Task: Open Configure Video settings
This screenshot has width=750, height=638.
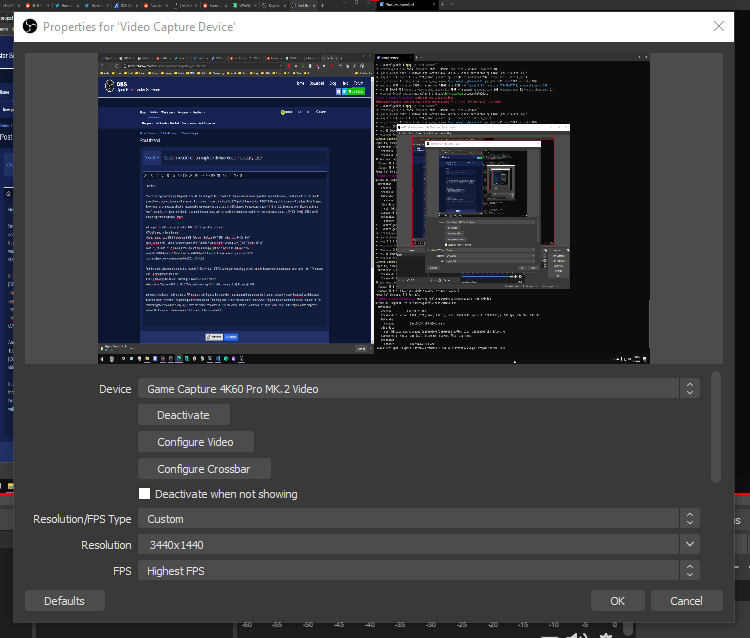Action: pos(196,441)
